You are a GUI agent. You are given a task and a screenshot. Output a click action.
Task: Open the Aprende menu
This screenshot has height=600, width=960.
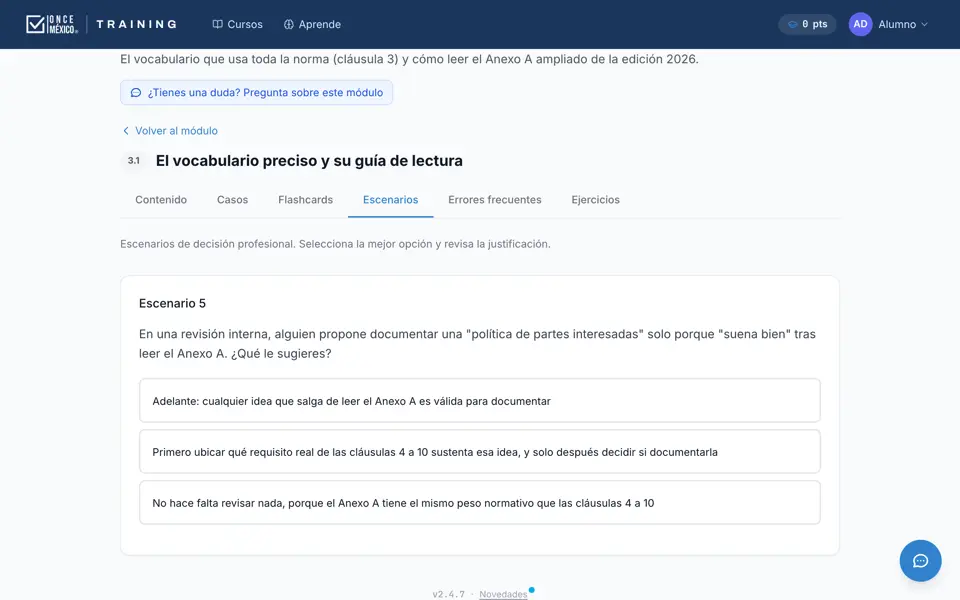312,24
